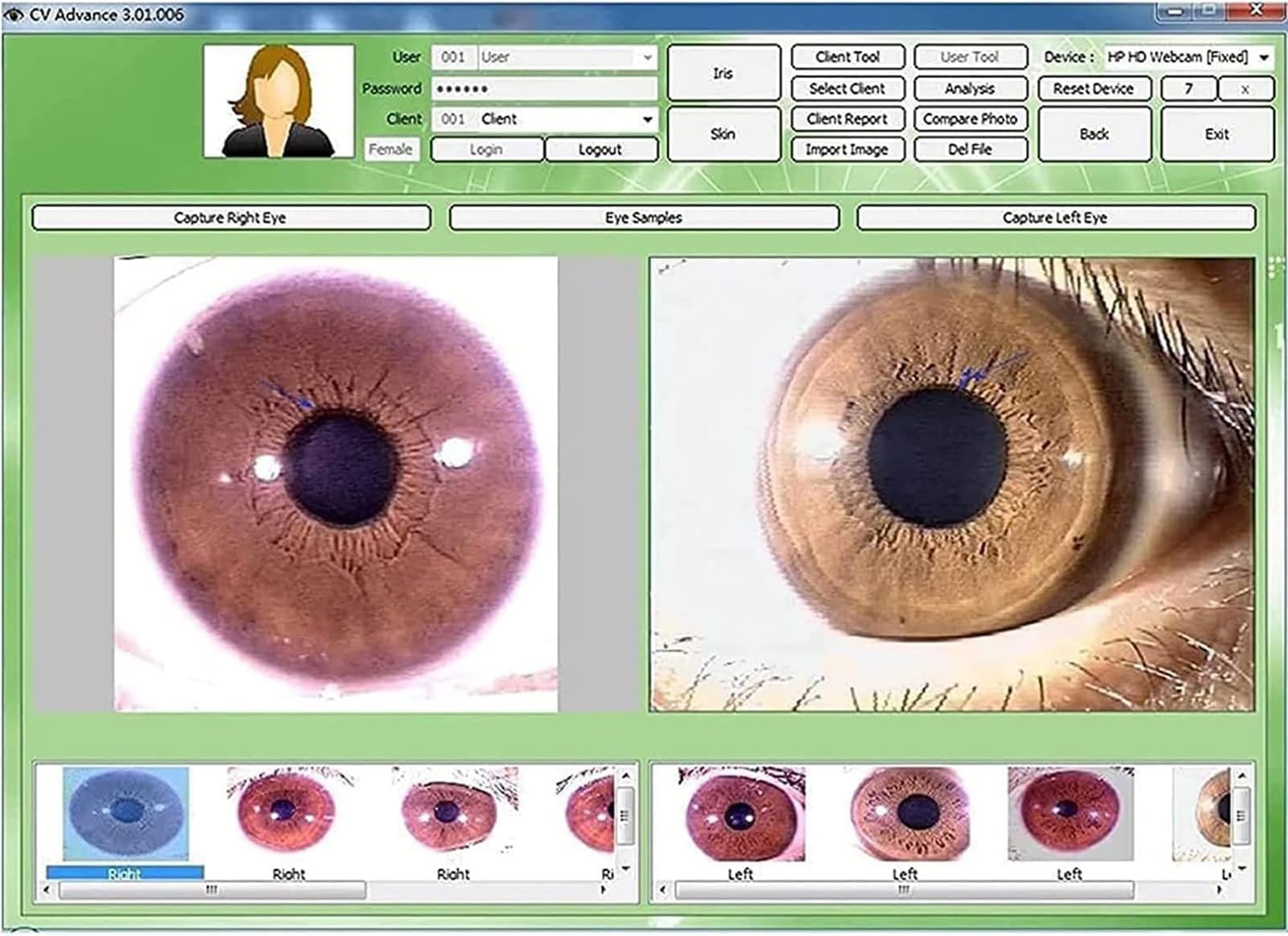Expand the User dropdown list
Screen dimensions: 1288x936
[647, 58]
